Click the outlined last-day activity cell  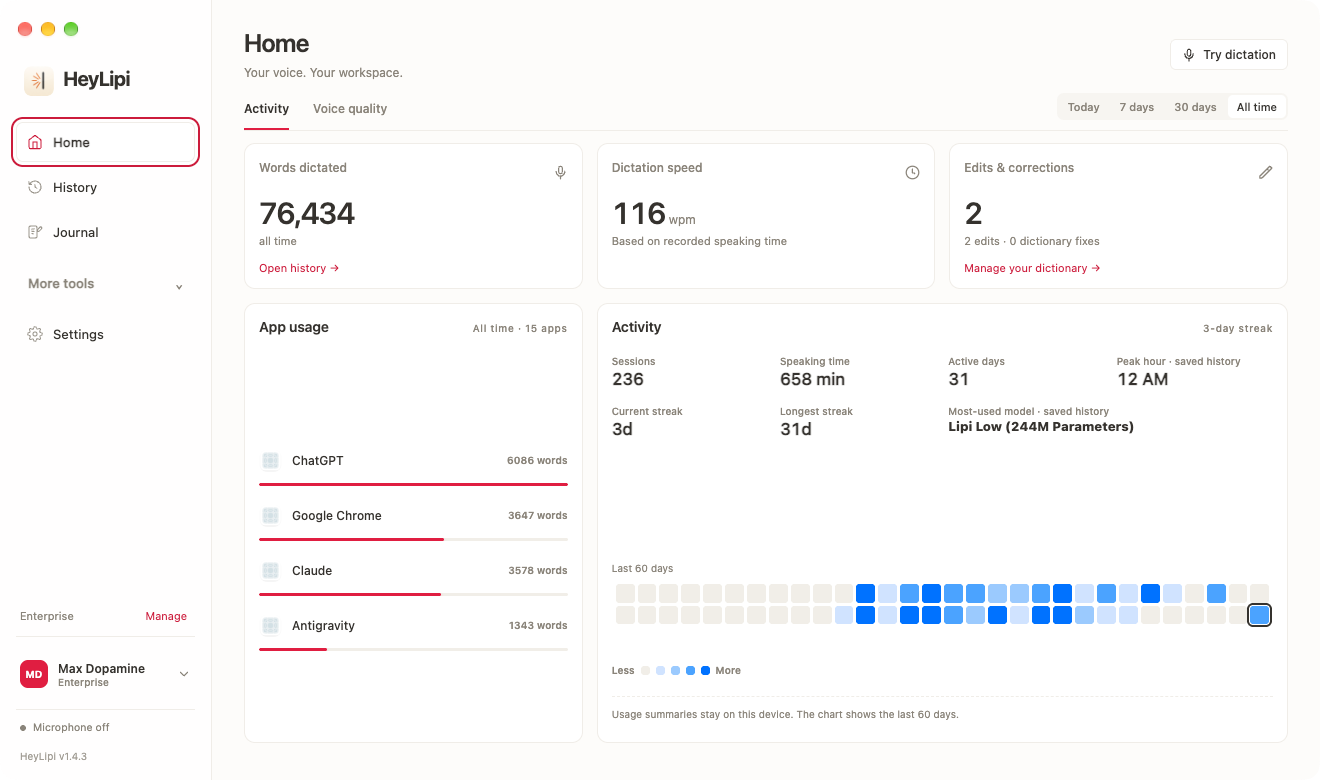pyautogui.click(x=1260, y=615)
